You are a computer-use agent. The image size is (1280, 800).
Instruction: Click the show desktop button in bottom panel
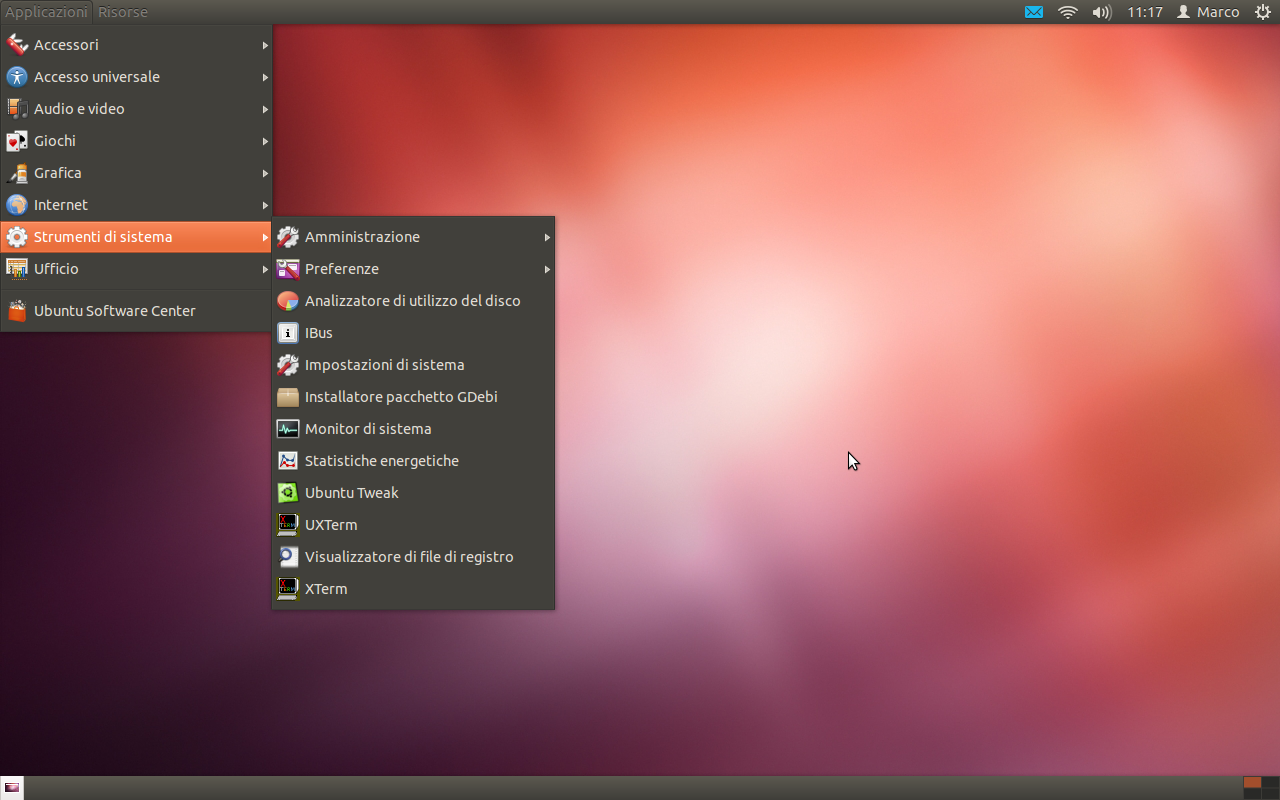12,788
